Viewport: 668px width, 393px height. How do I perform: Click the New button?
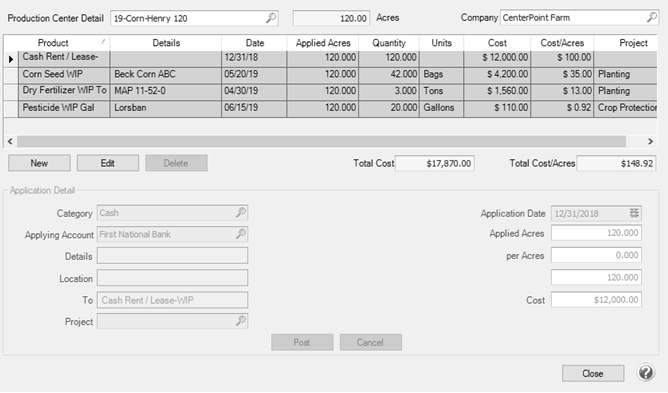[39, 163]
